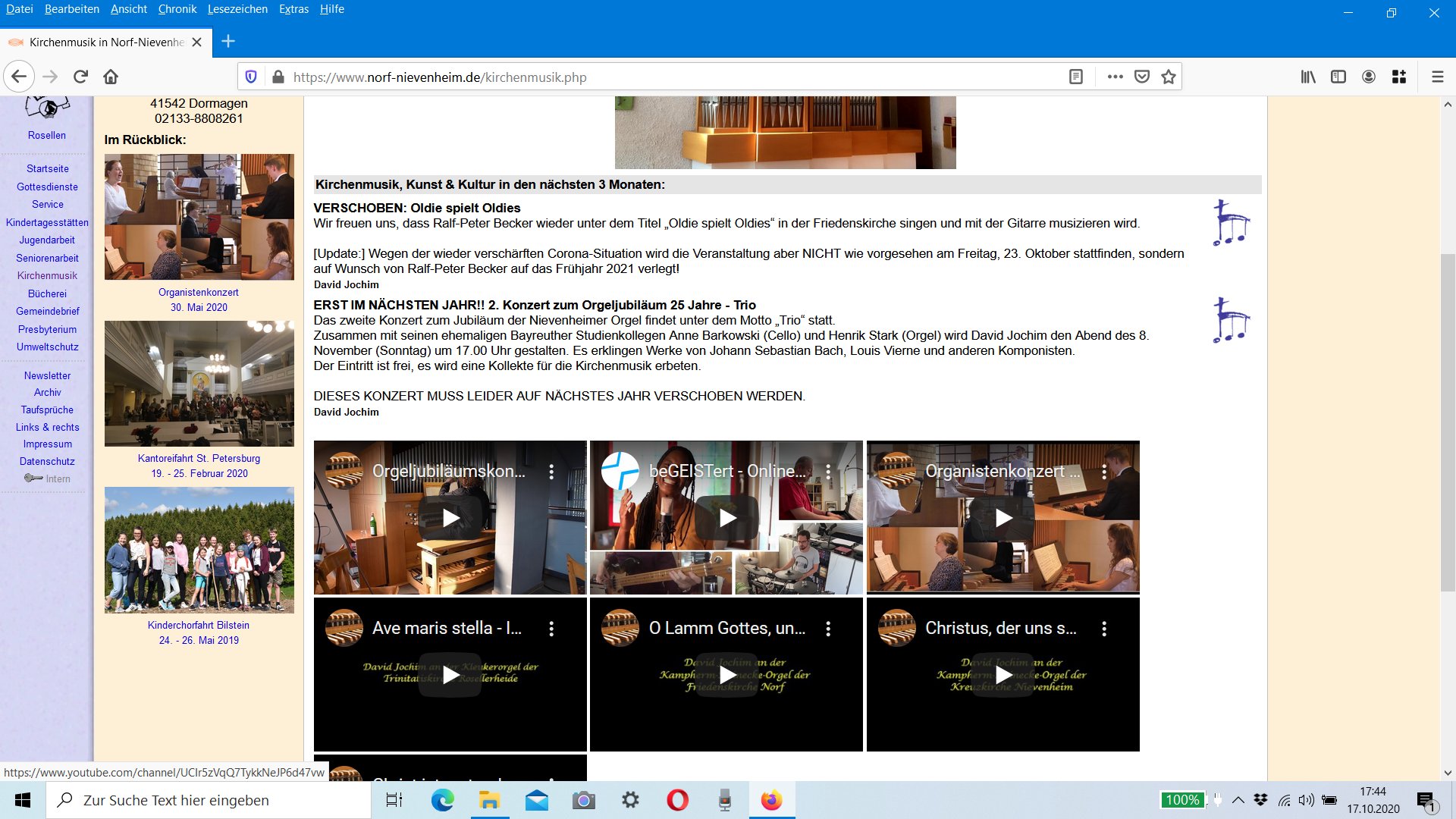Open the Ansicht menu
Image resolution: width=1456 pixels, height=819 pixels.
coord(129,9)
